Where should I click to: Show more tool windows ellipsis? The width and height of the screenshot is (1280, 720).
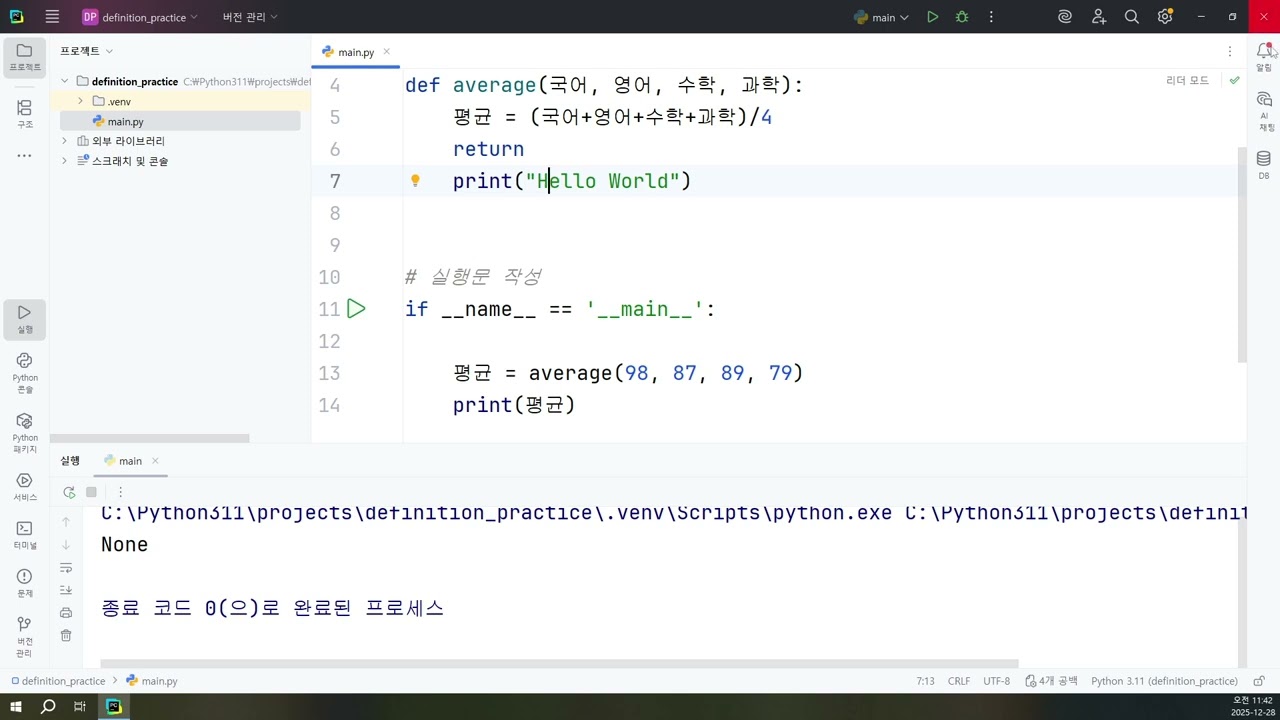25,156
